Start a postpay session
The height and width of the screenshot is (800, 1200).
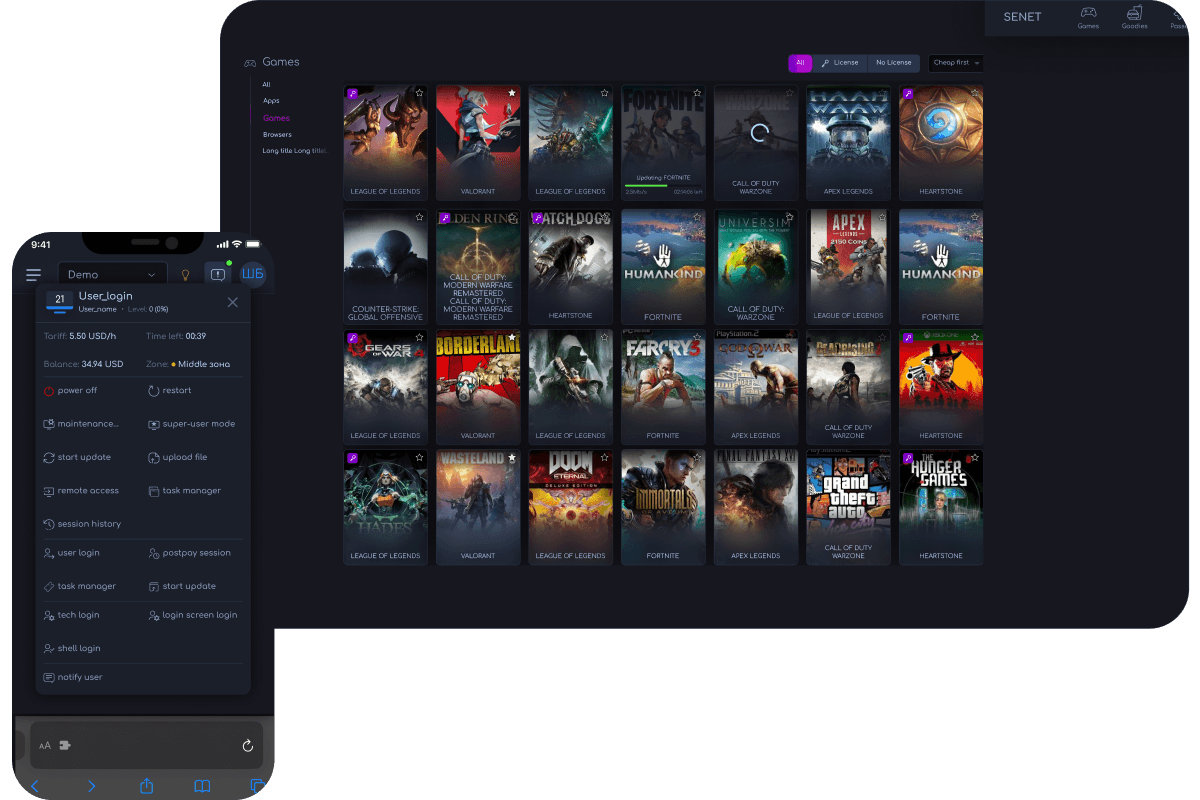(x=189, y=553)
